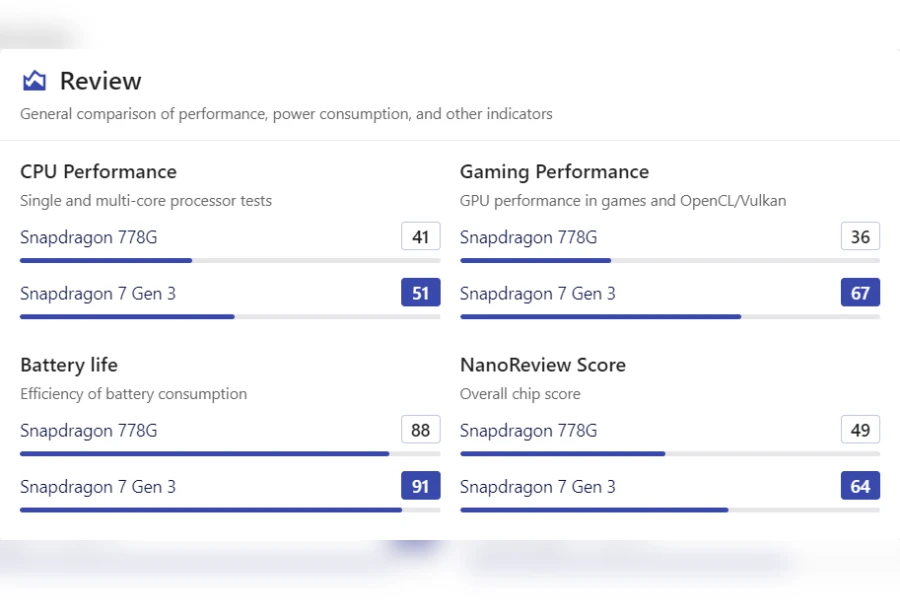Click the NanoReview Score heading
Screen dimensions: 900x600
coord(542,365)
